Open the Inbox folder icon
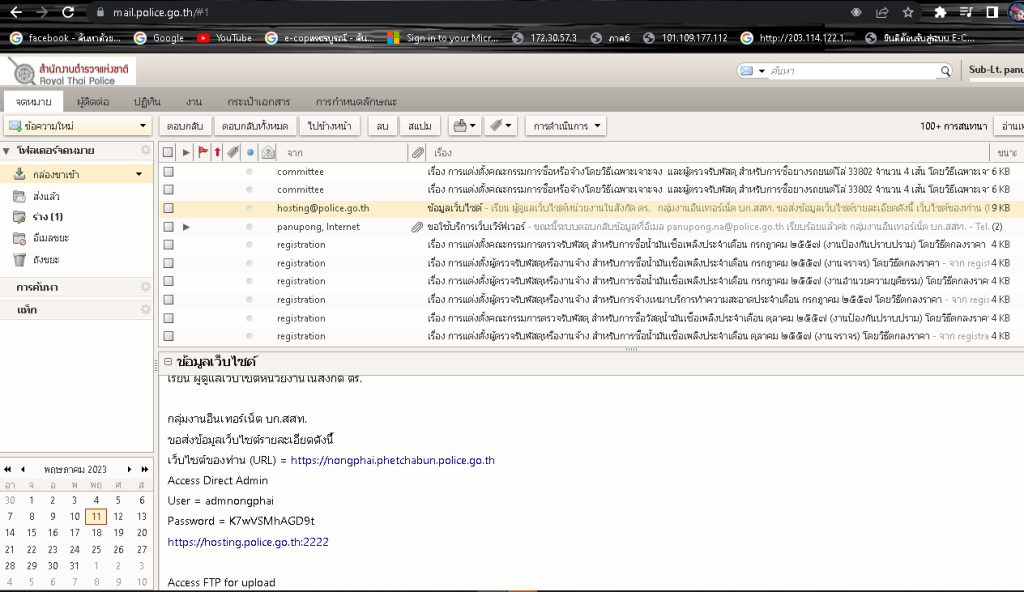The width and height of the screenshot is (1024, 592). click(x=20, y=174)
